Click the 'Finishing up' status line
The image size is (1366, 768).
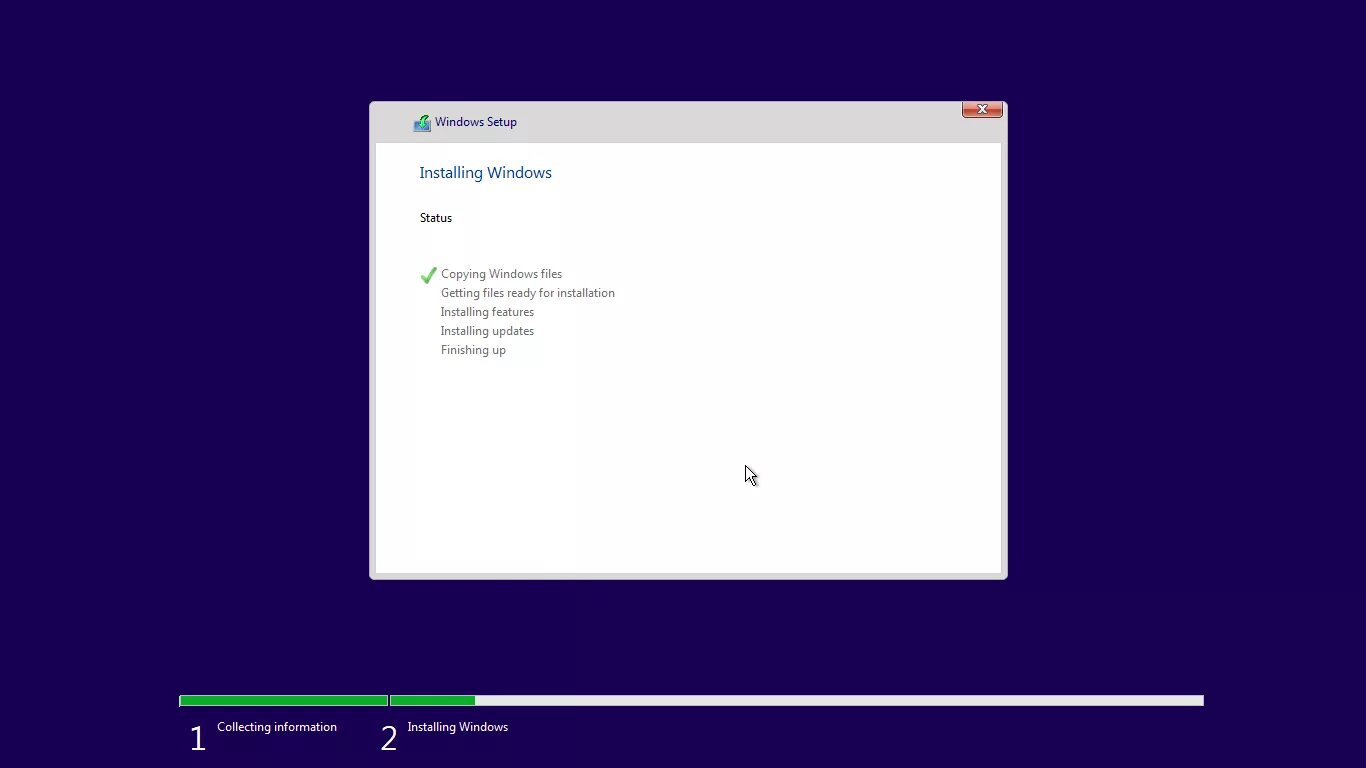(473, 350)
